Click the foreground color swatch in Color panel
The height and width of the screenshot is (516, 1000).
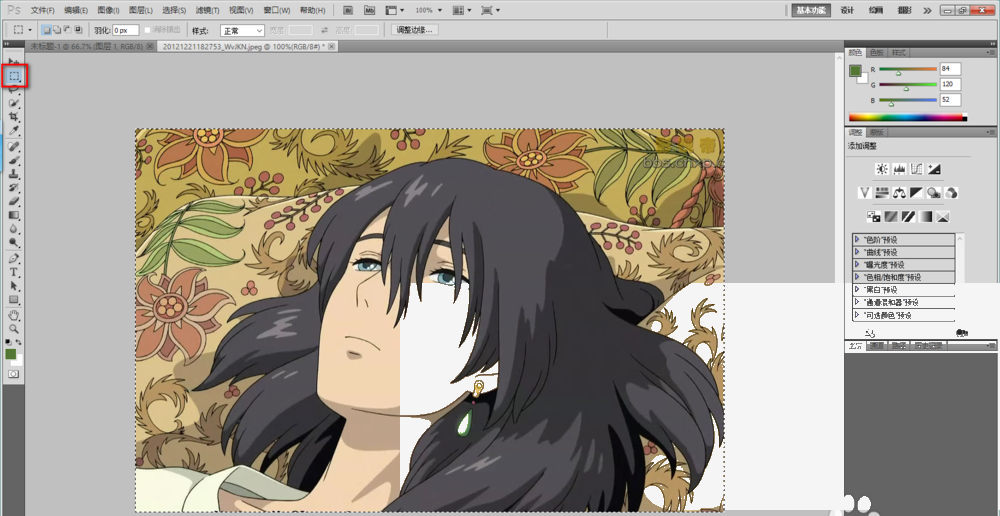click(855, 71)
